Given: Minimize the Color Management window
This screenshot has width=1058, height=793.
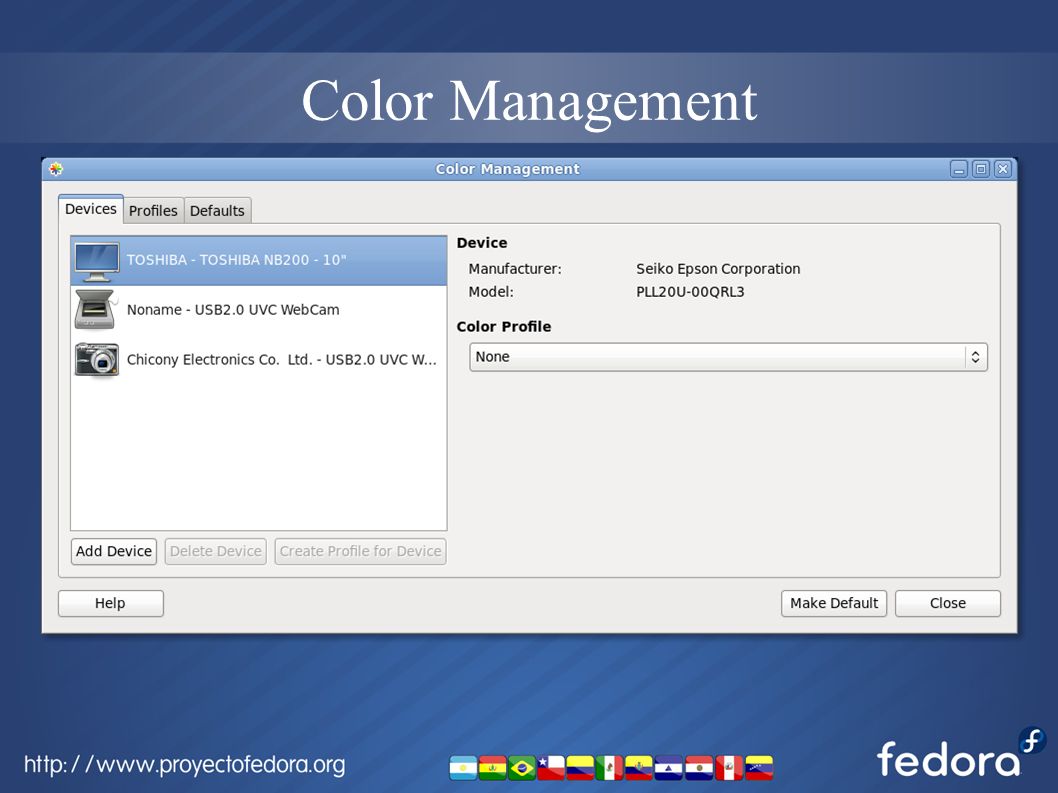Looking at the screenshot, I should point(959,169).
